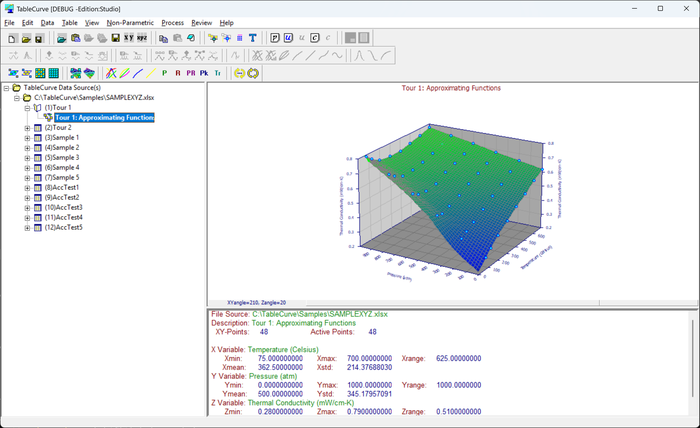Open the Review menu
The width and height of the screenshot is (700, 428).
[202, 23]
